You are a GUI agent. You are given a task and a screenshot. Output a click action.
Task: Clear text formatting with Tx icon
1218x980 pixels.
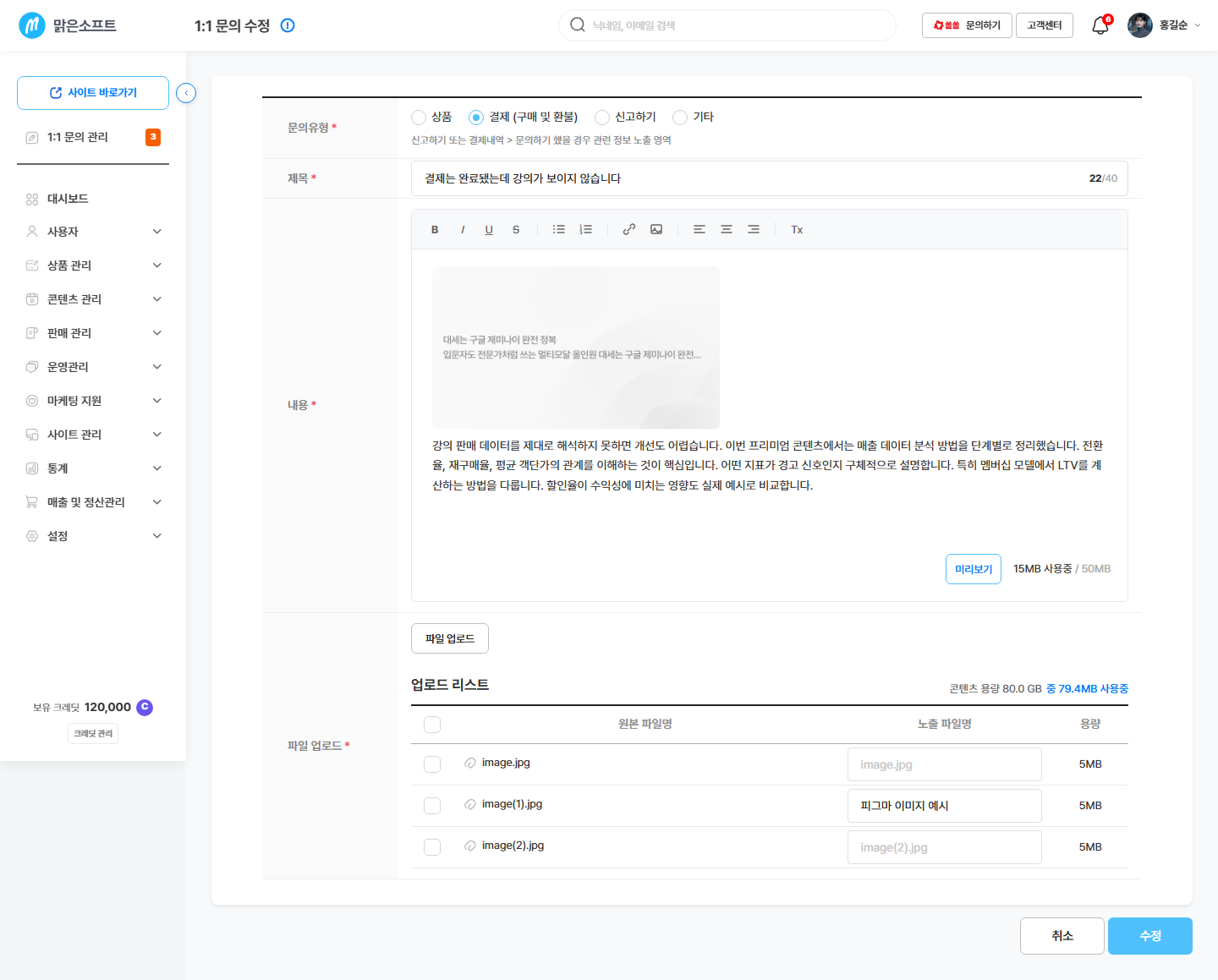click(797, 230)
